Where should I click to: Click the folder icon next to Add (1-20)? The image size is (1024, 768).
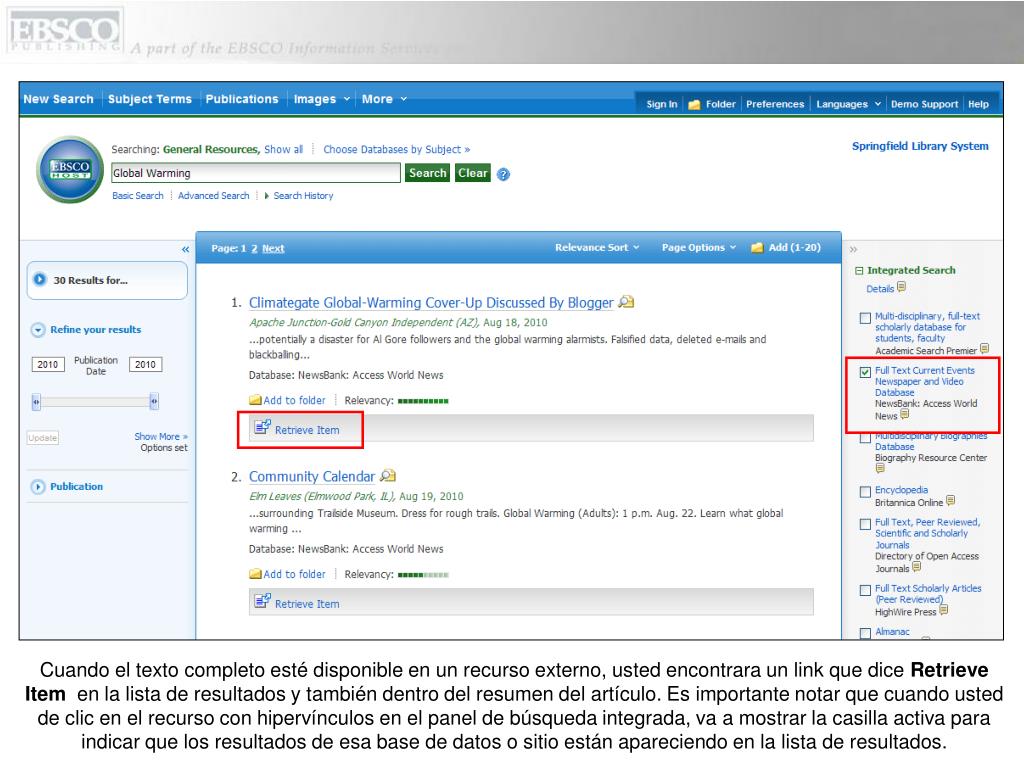[757, 248]
